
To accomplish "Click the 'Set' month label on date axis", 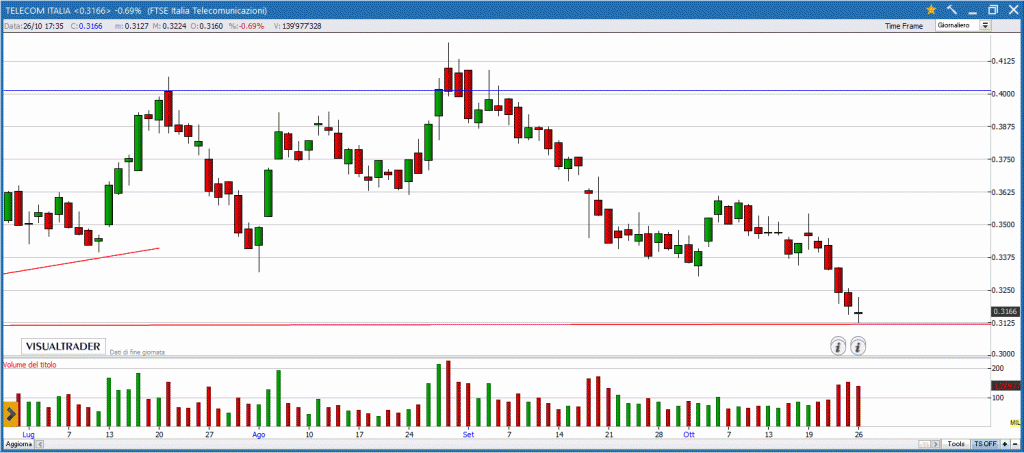I will point(468,434).
